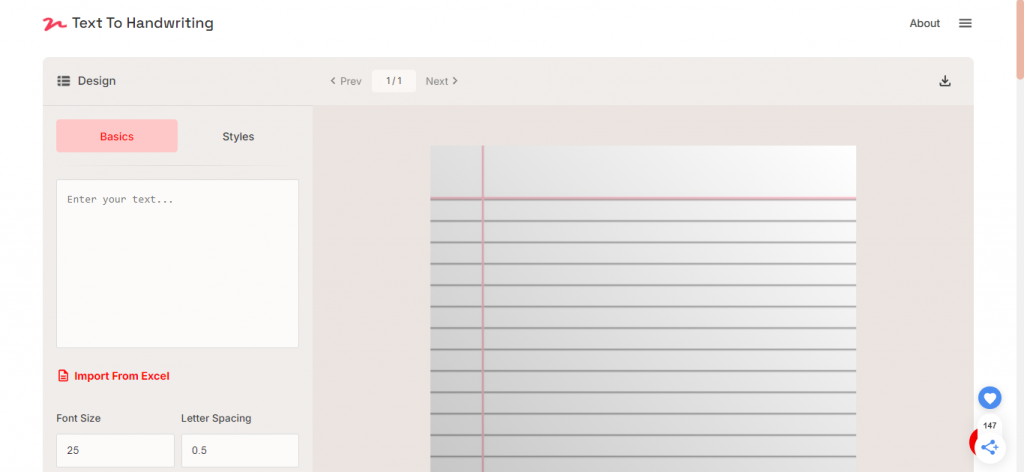Click the Next chevron arrow

pyautogui.click(x=455, y=81)
